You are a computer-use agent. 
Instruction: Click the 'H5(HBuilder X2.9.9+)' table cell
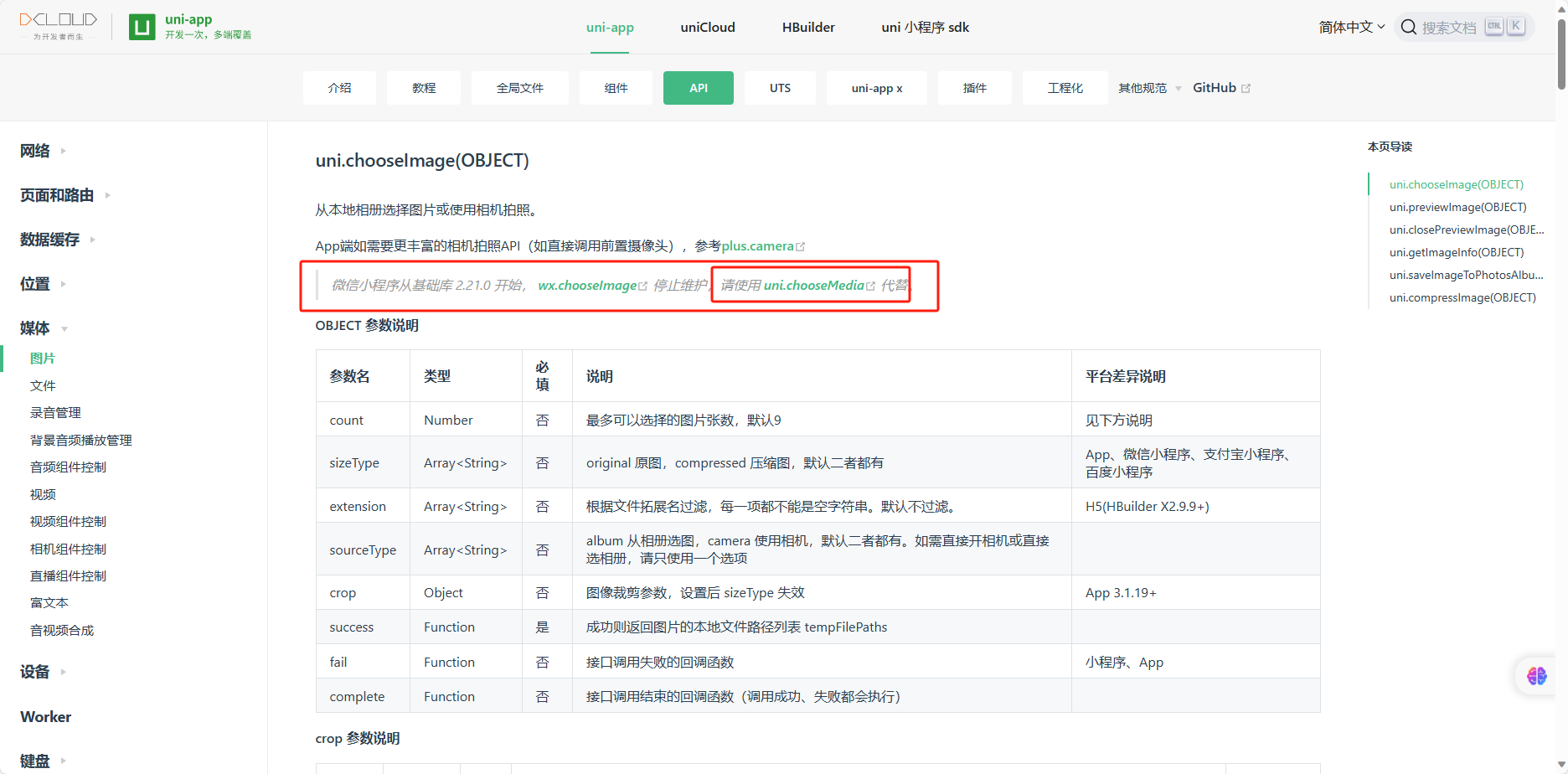tap(1195, 506)
